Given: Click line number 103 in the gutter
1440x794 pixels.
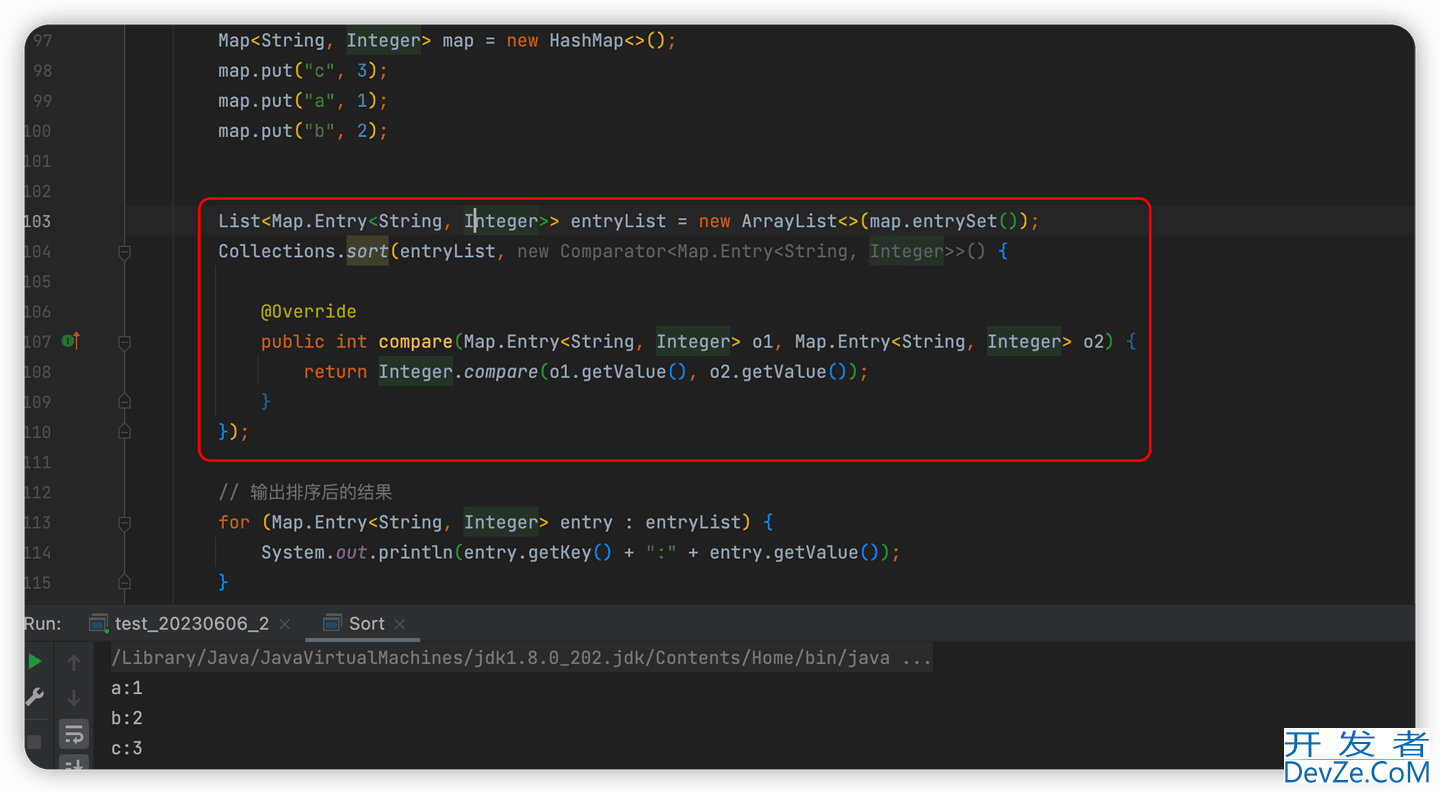Looking at the screenshot, I should pyautogui.click(x=37, y=221).
